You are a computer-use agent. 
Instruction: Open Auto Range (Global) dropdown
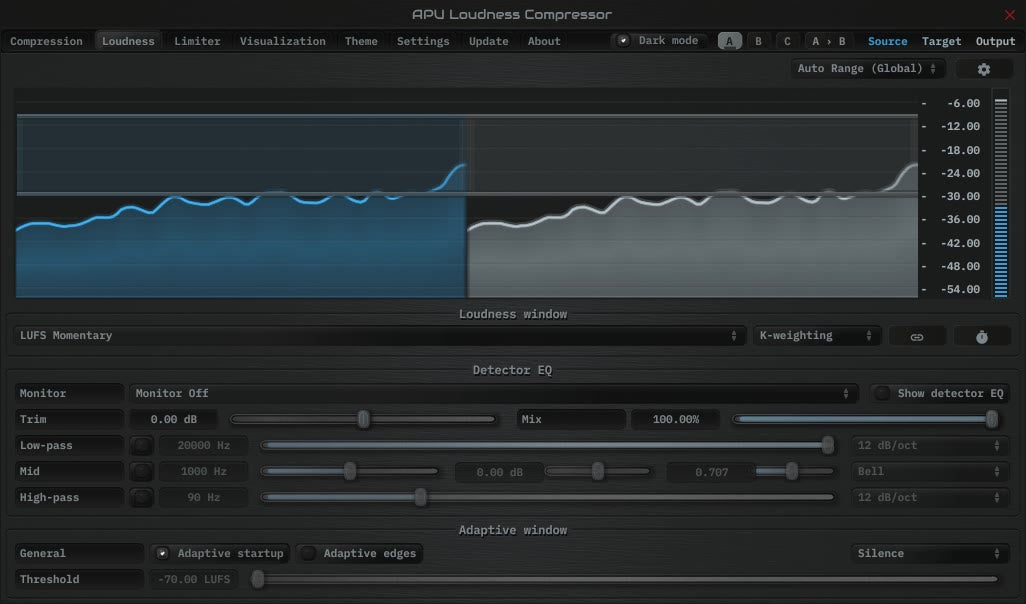pyautogui.click(x=868, y=69)
